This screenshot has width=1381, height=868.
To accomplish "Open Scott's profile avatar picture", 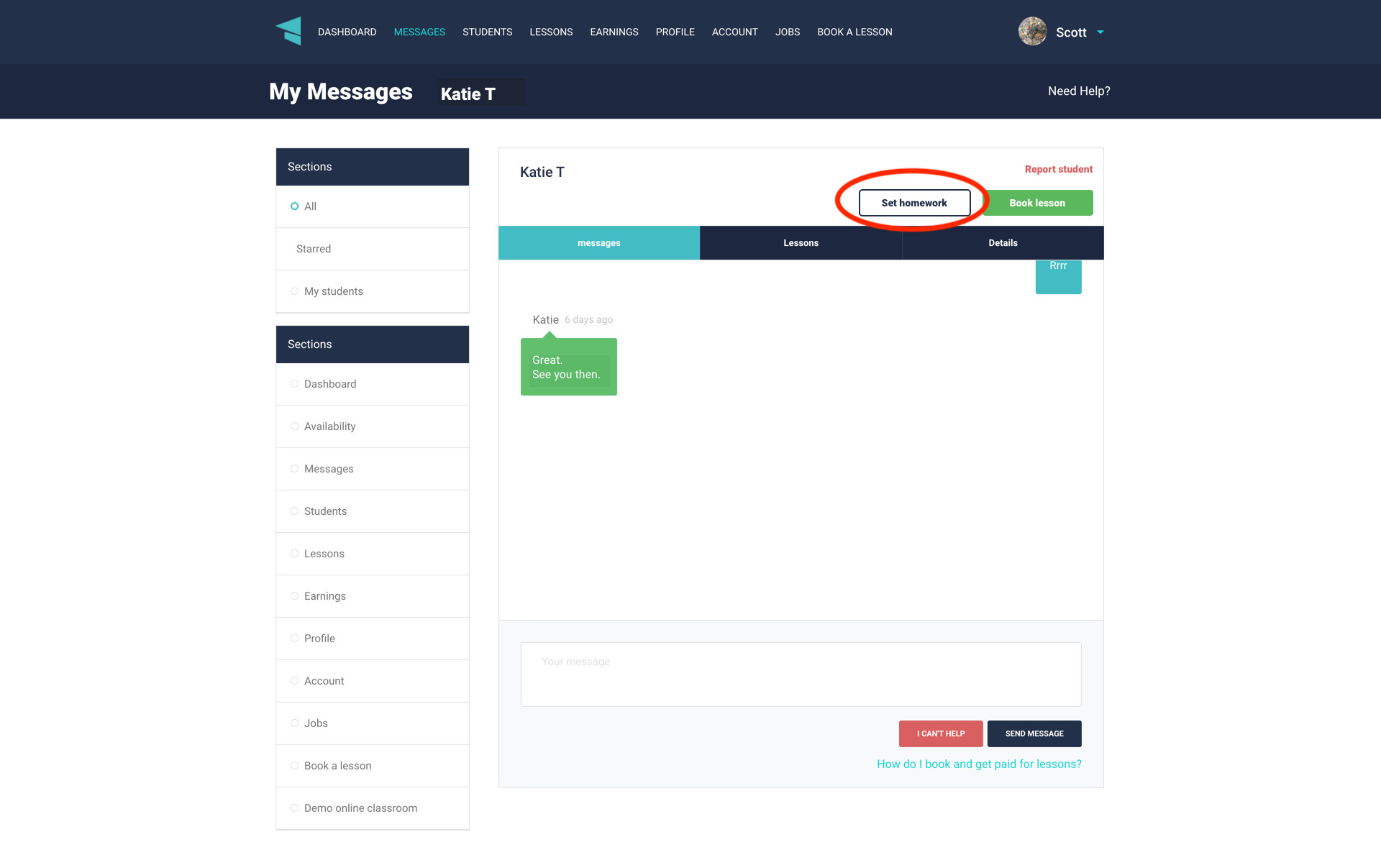I will pos(1032,32).
